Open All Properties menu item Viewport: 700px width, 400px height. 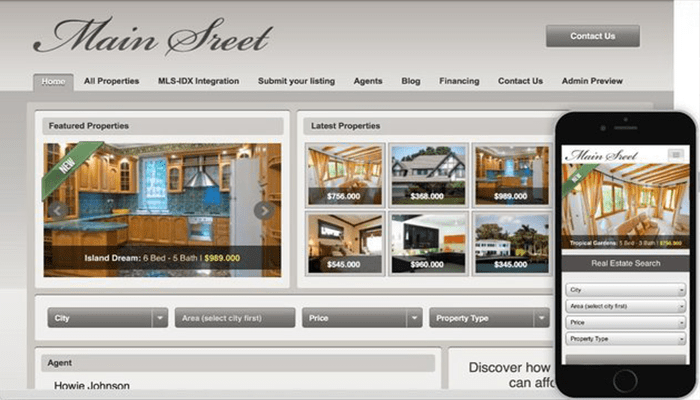click(x=111, y=81)
